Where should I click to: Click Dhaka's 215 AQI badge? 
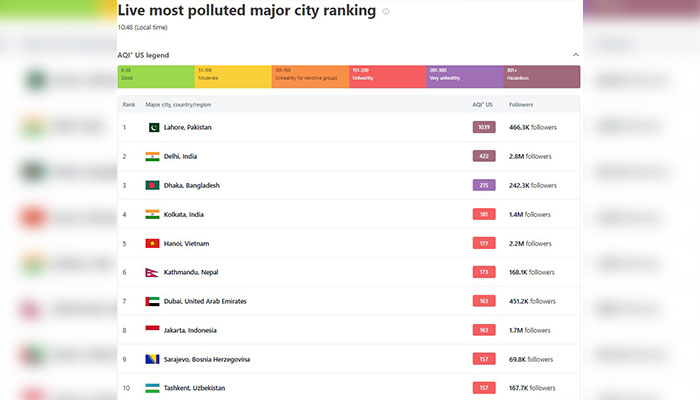(x=484, y=186)
